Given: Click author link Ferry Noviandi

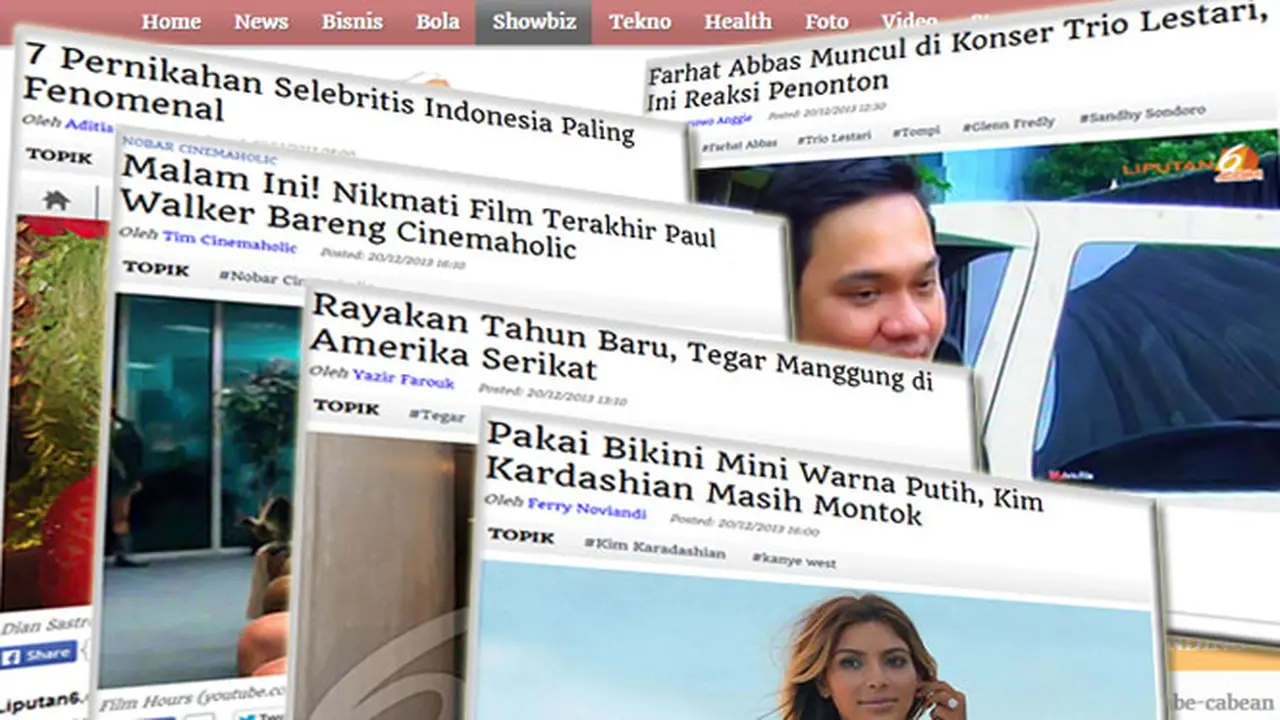Looking at the screenshot, I should 587,508.
